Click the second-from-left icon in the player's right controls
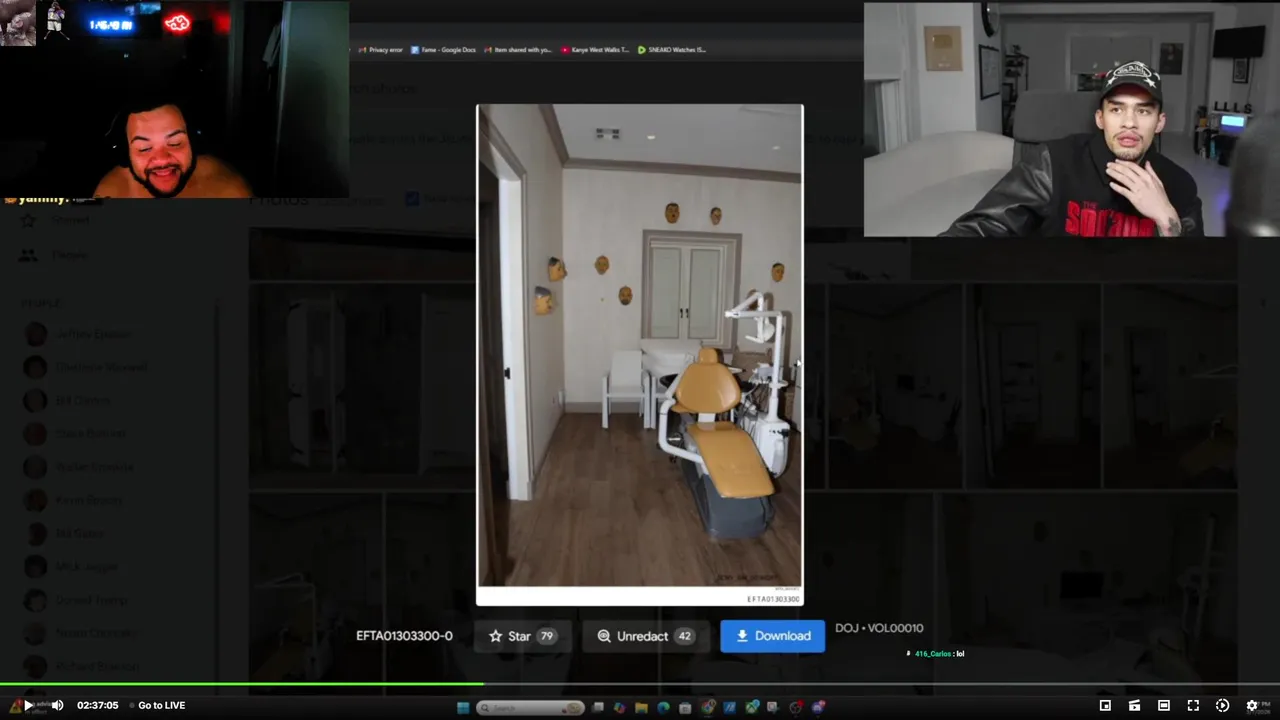1280x720 pixels. click(1134, 705)
